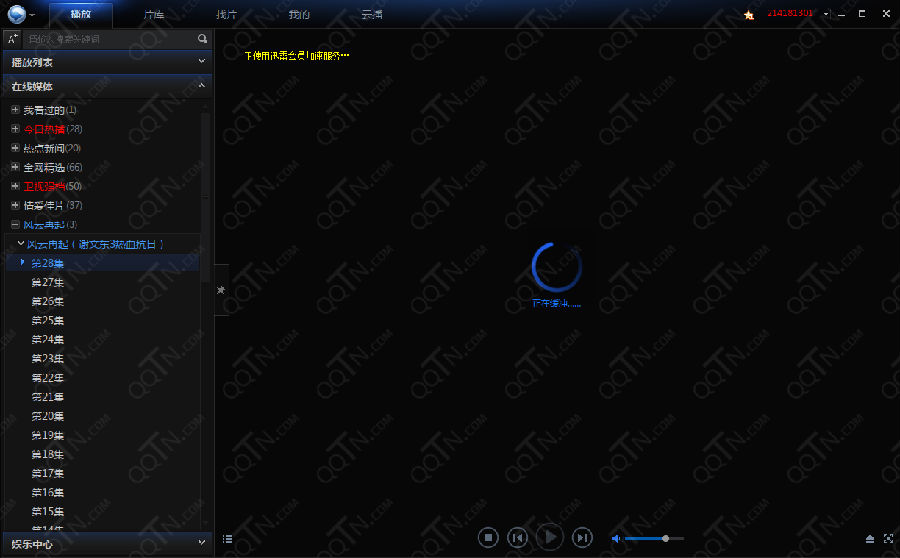This screenshot has height=558, width=900.
Task: Select episode 第25集 in list
Action: (47, 320)
